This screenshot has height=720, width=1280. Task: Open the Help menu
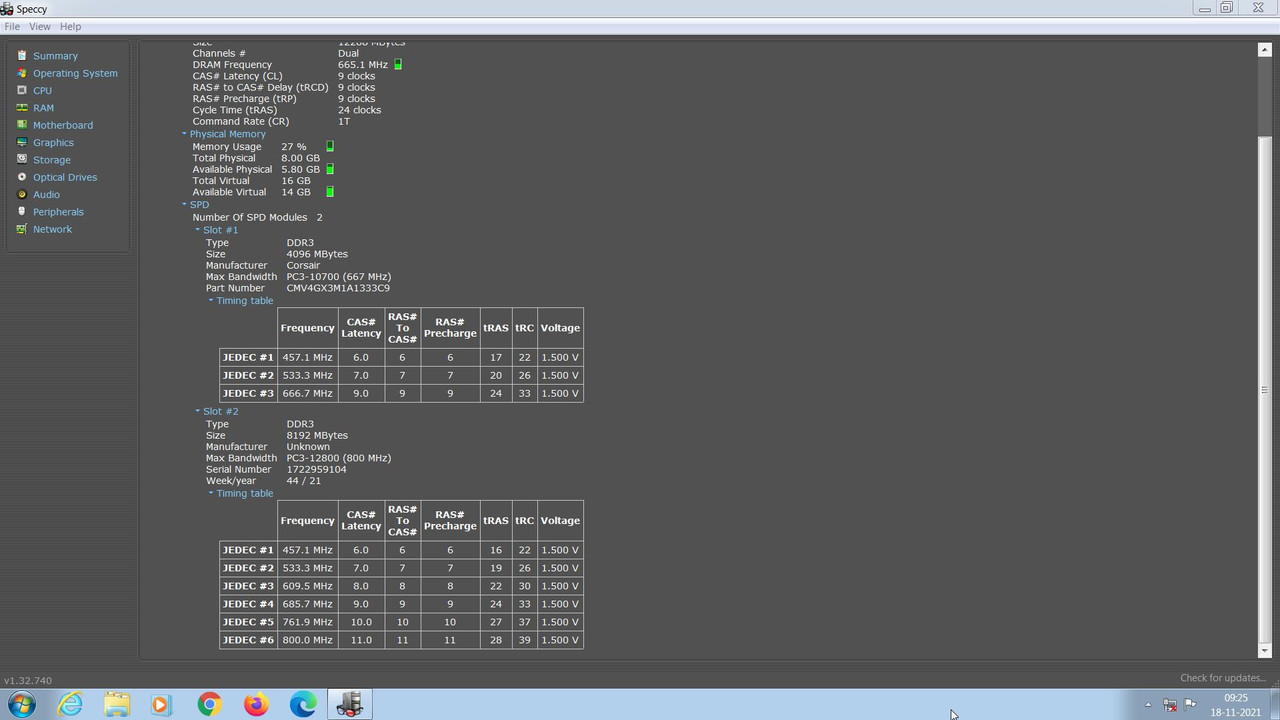70,27
